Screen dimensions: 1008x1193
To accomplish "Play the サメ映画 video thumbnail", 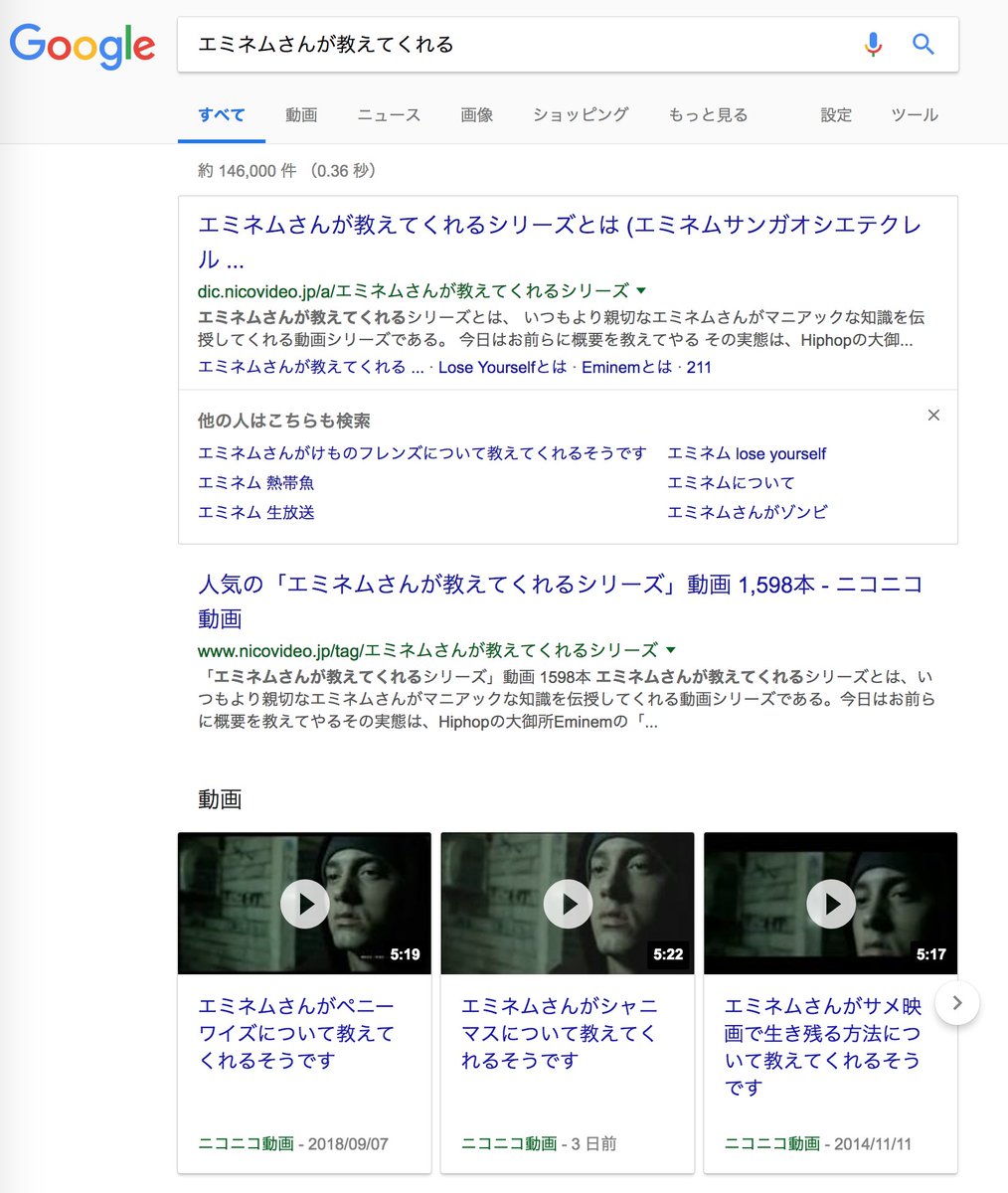I will click(830, 904).
